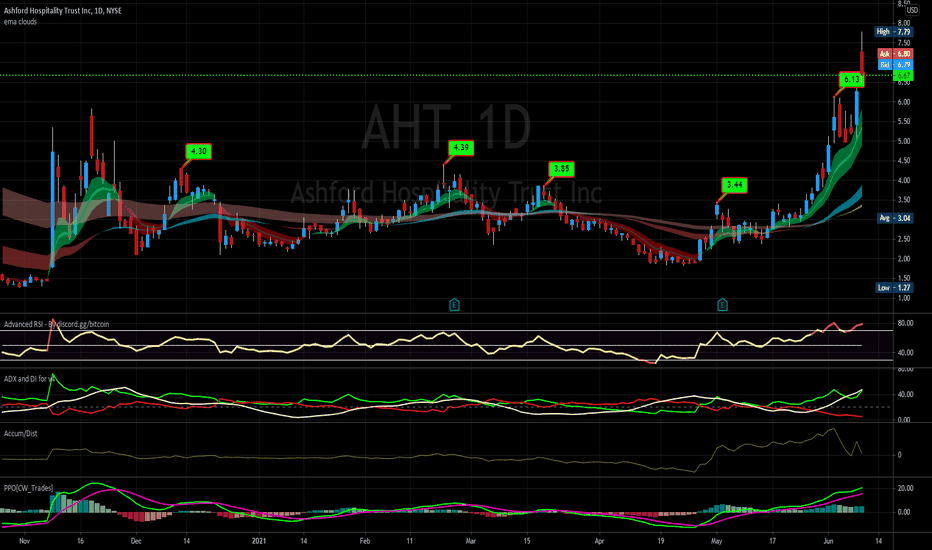The height and width of the screenshot is (550, 932).
Task: Select the 3.44 price label
Action: [735, 185]
